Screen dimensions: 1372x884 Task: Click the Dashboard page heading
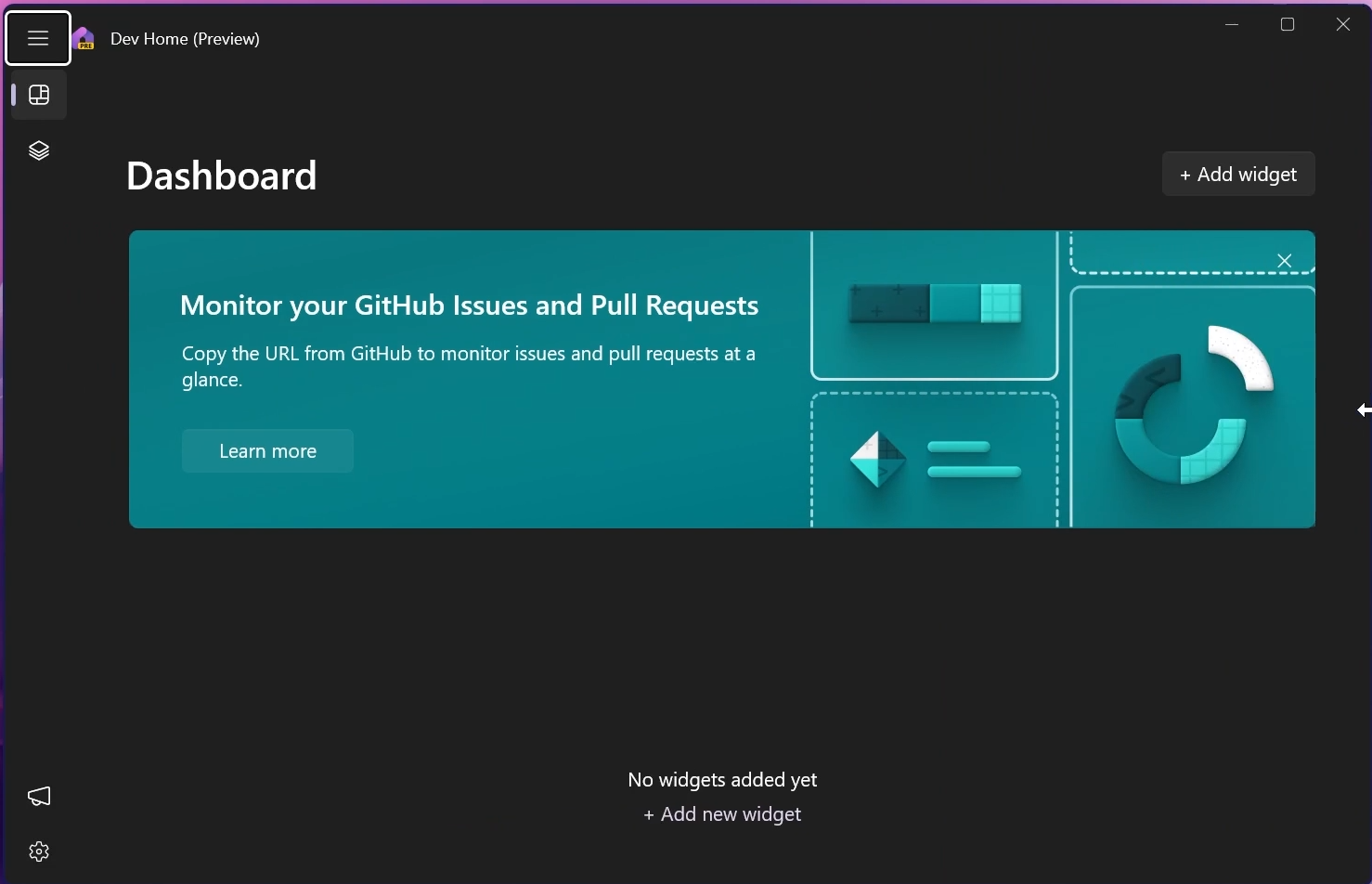coord(222,175)
